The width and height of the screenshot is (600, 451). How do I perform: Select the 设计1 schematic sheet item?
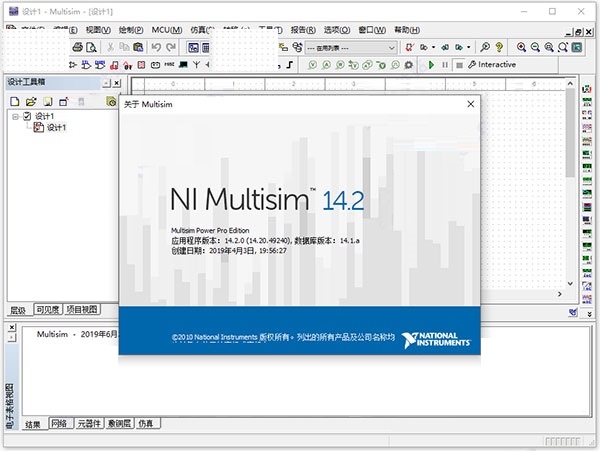[x=56, y=128]
